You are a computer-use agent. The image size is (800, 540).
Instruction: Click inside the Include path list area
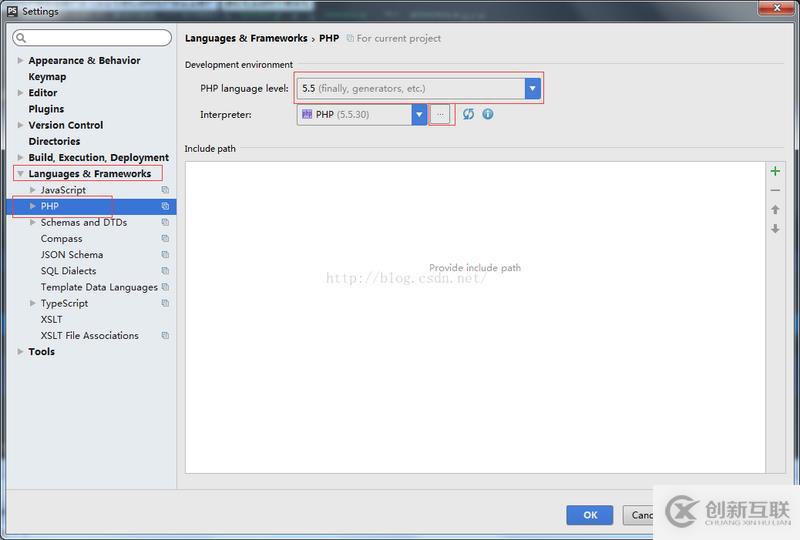coord(475,317)
